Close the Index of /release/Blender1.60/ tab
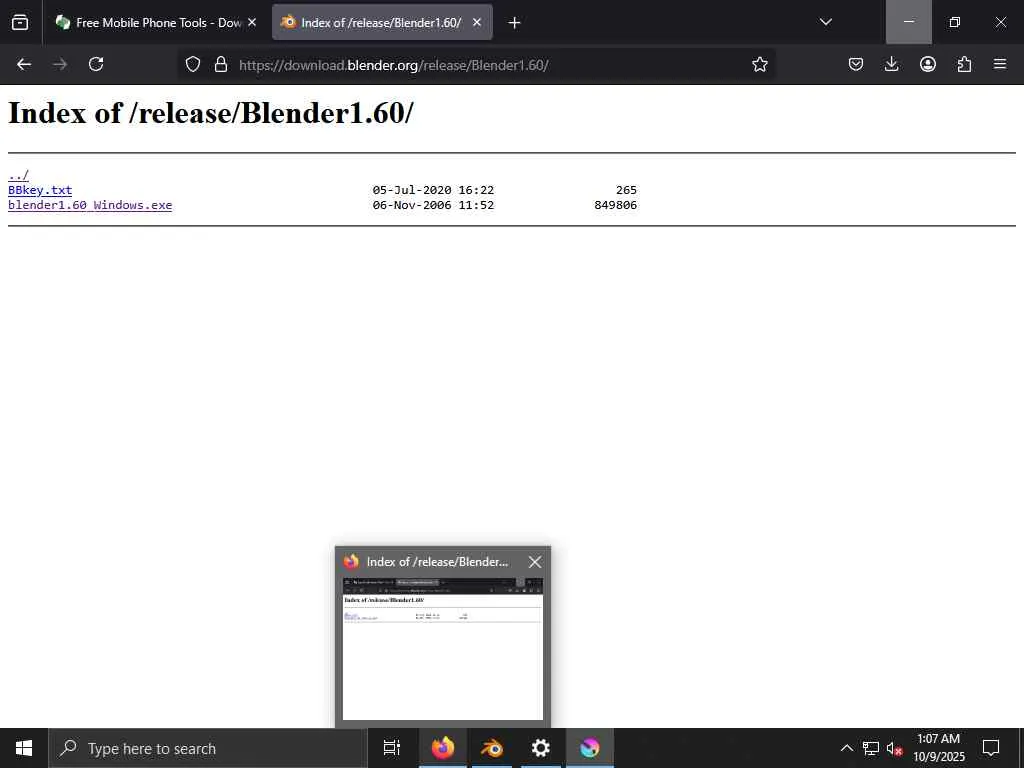This screenshot has width=1024, height=768. tap(477, 22)
